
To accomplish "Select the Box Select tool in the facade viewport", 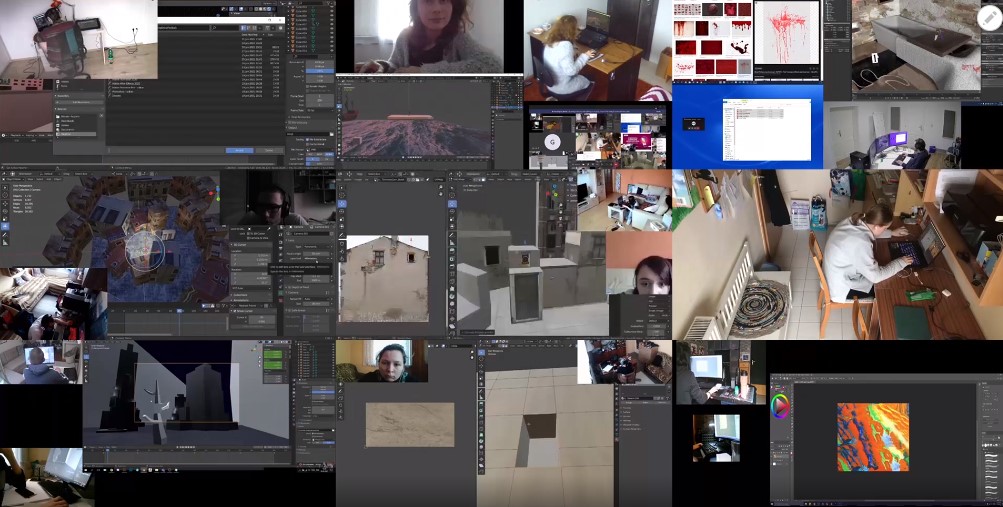I will click(x=342, y=188).
